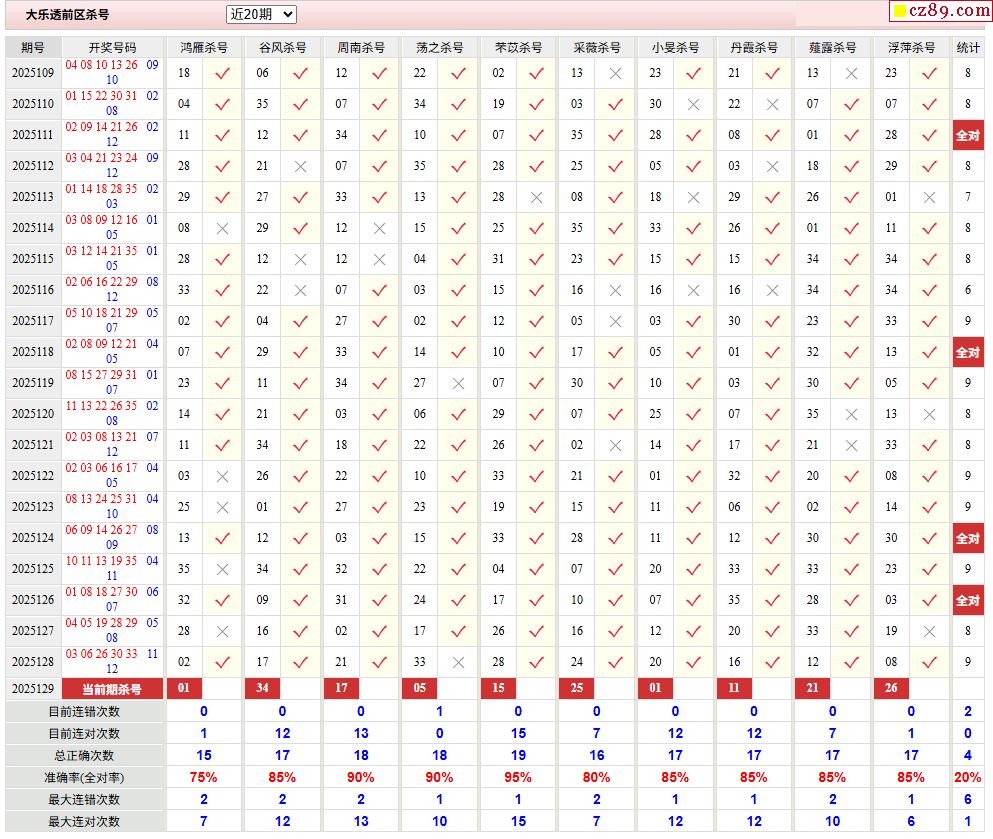This screenshot has height=839, width=993.
Task: Open the 近20期 period range dropdown
Action: click(261, 14)
